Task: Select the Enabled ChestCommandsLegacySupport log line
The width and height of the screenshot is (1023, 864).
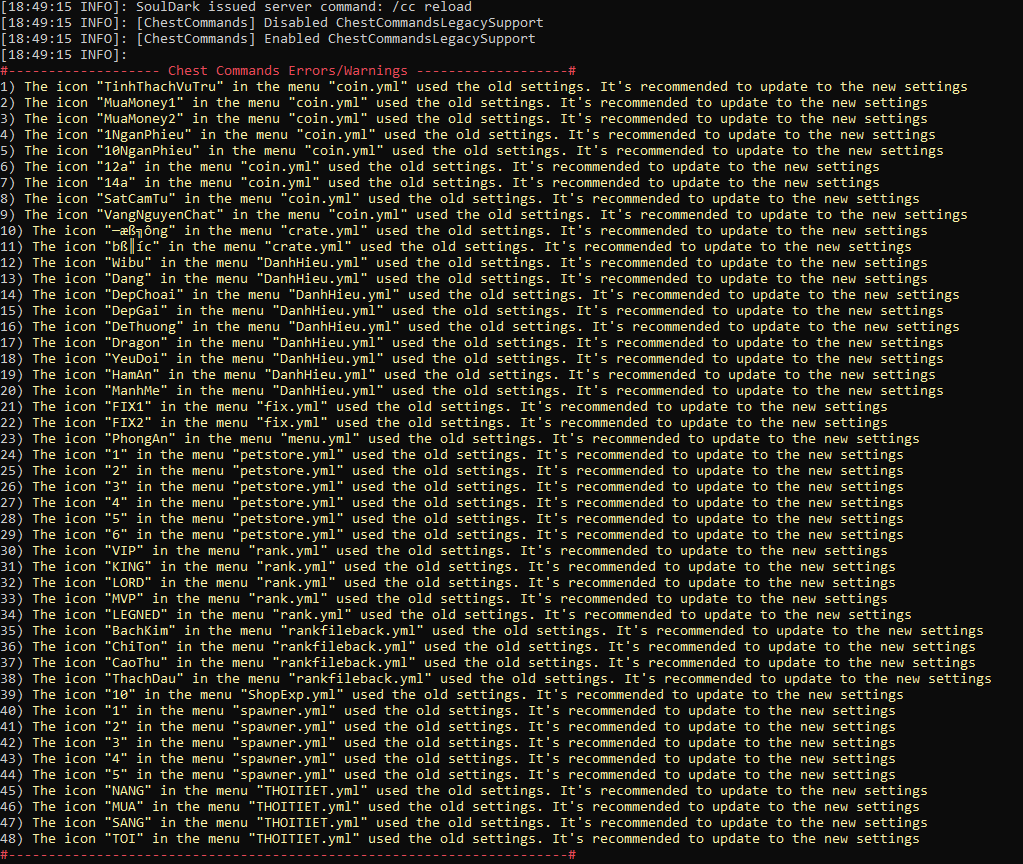Action: [268, 39]
